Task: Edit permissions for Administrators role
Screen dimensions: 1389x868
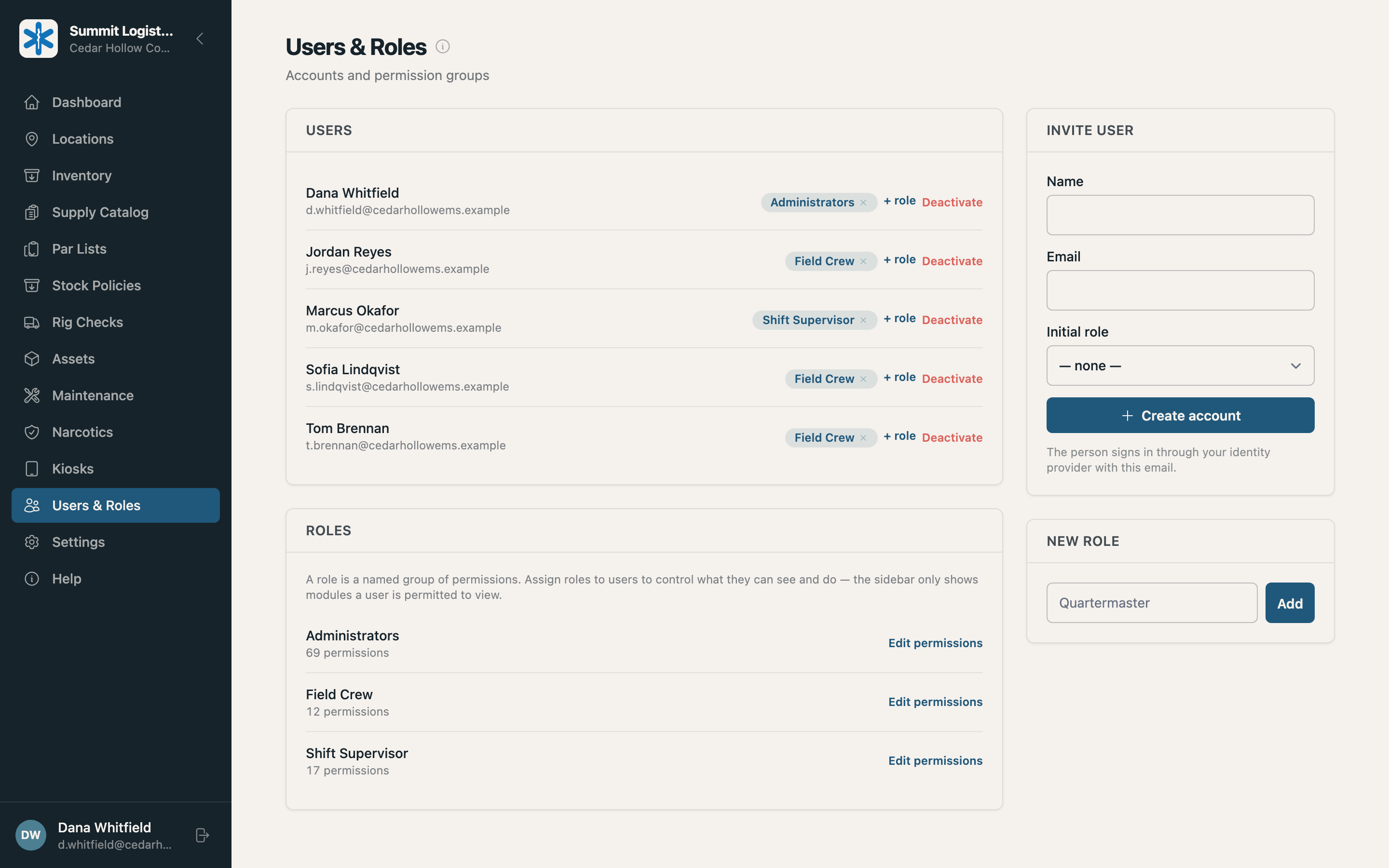Action: coord(935,643)
